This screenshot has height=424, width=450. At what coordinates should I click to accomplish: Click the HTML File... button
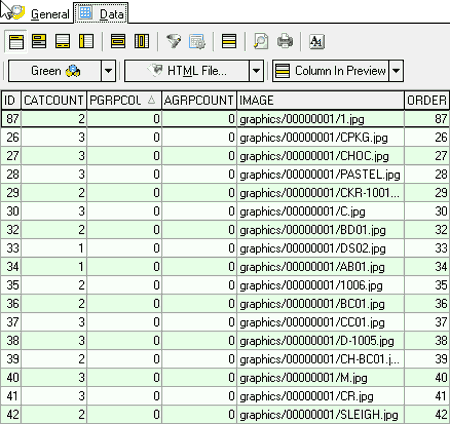coord(187,71)
